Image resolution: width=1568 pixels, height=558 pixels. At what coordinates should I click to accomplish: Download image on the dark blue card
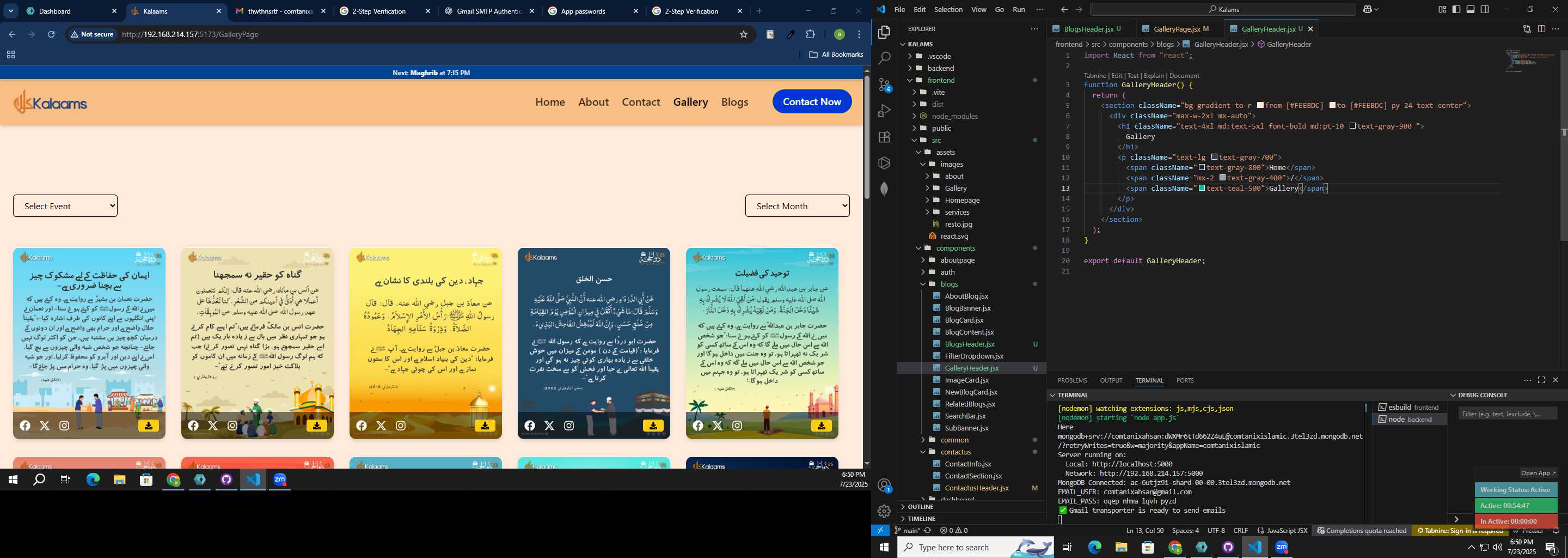point(653,426)
